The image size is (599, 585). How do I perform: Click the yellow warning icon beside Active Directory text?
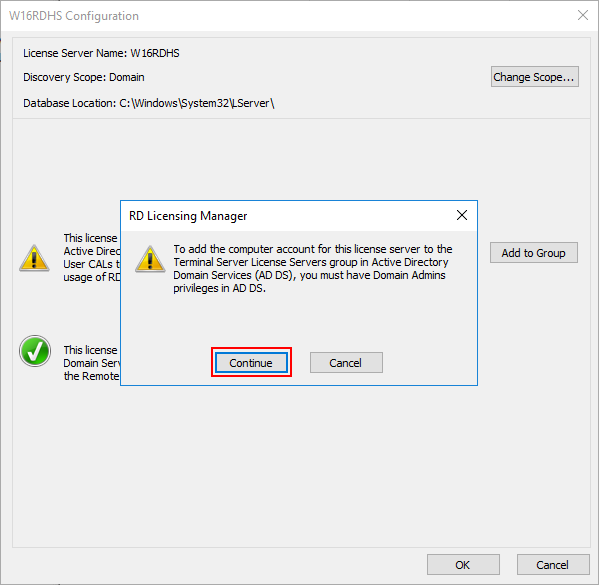[34, 258]
